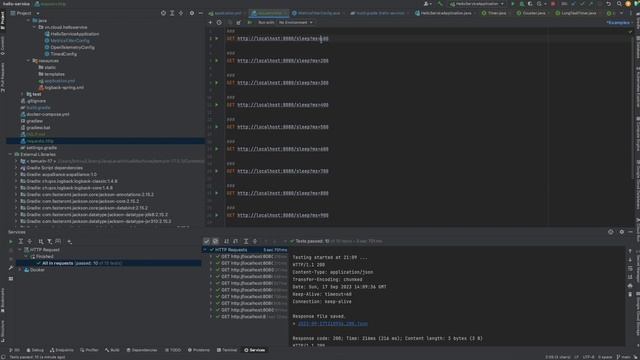Click the sleep ms=600 URL link
Screen dimensions: 640x360
pos(282,149)
